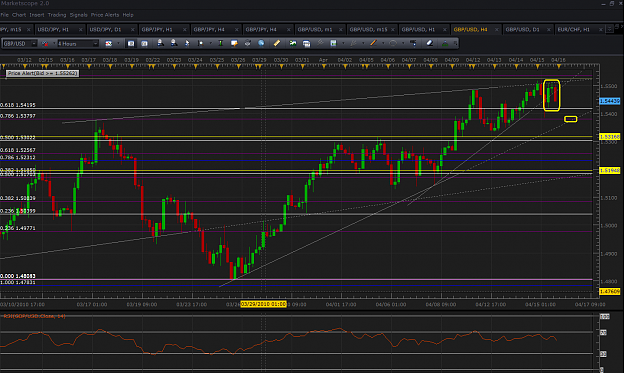This screenshot has width=625, height=373.
Task: Open the Help menu
Action: click(x=128, y=15)
